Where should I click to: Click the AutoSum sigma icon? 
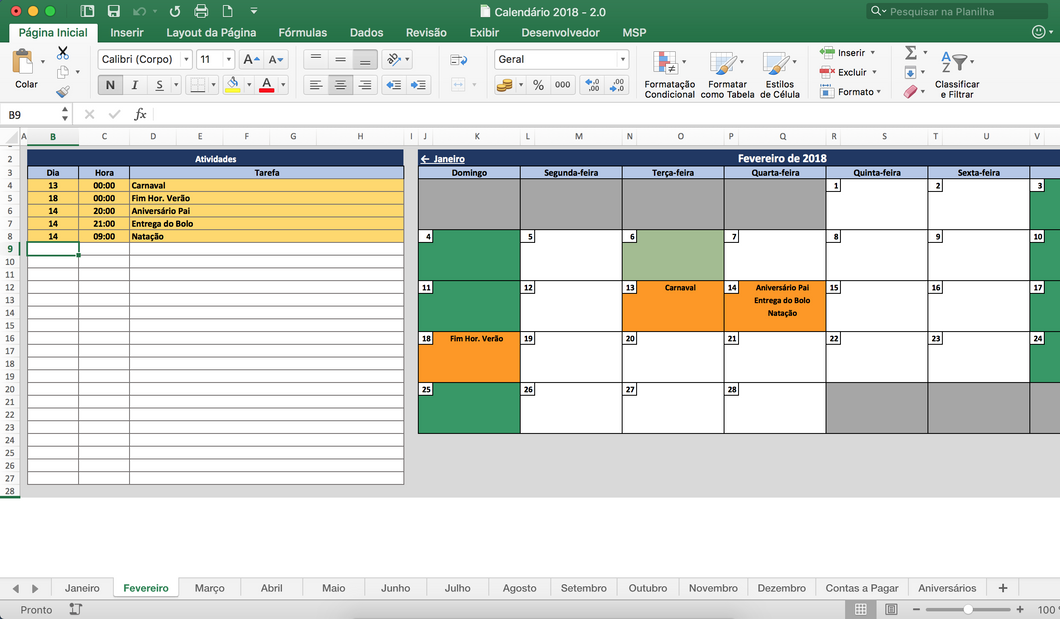(911, 53)
